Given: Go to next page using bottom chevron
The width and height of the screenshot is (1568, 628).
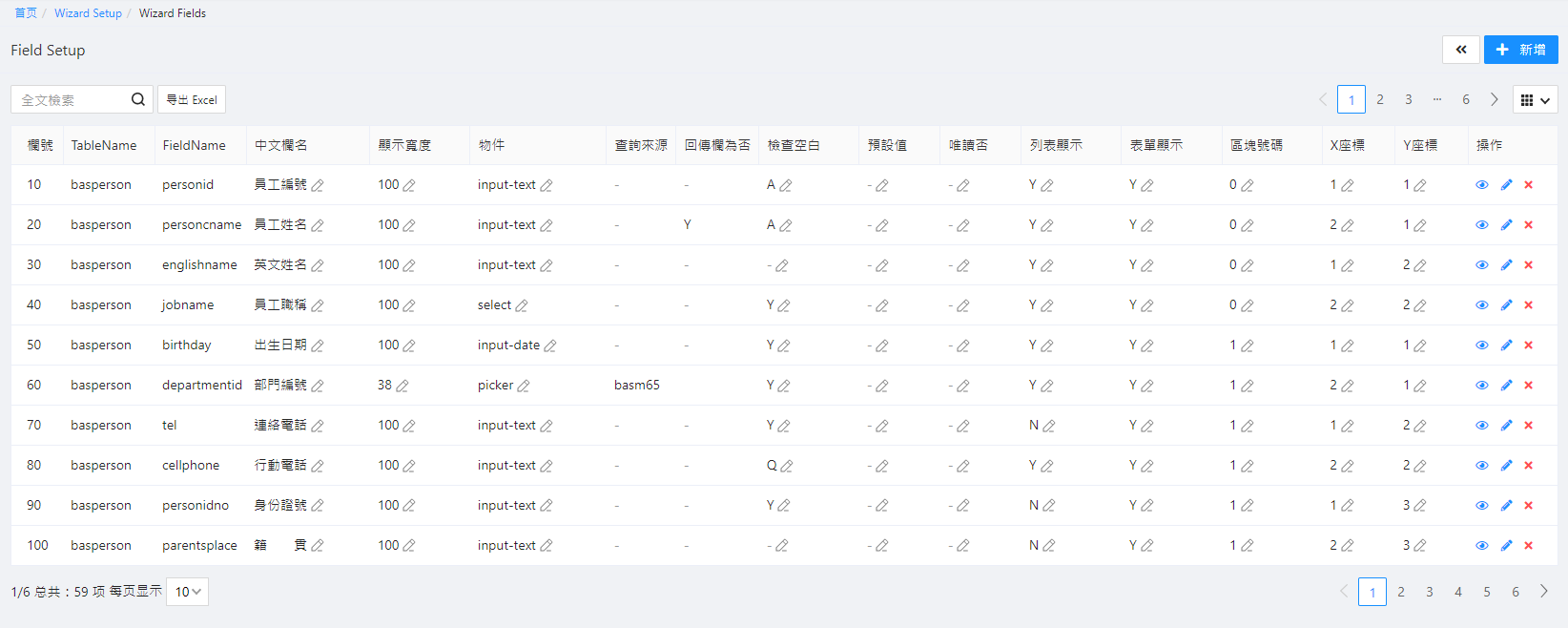Looking at the screenshot, I should [x=1543, y=592].
